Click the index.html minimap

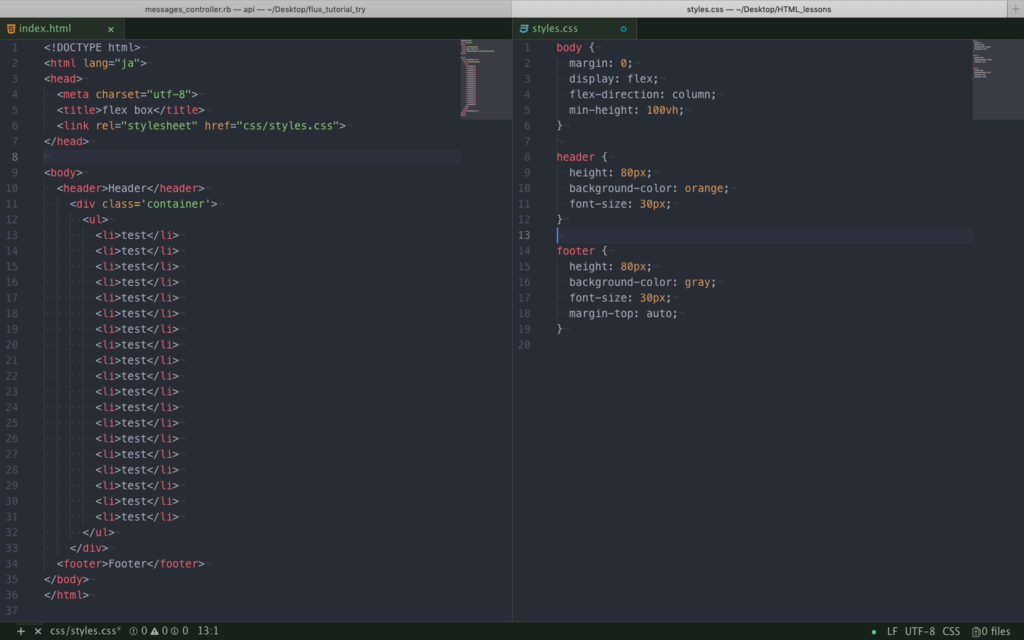(486, 79)
